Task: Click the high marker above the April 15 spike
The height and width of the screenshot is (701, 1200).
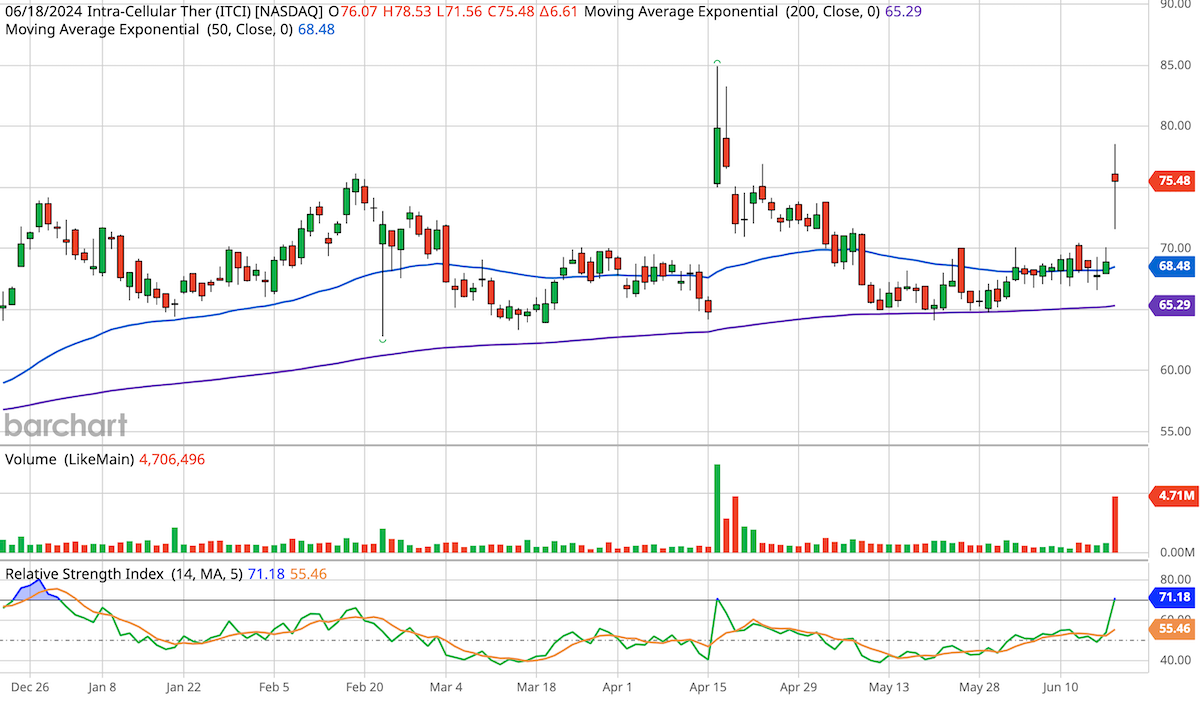Action: pos(717,62)
